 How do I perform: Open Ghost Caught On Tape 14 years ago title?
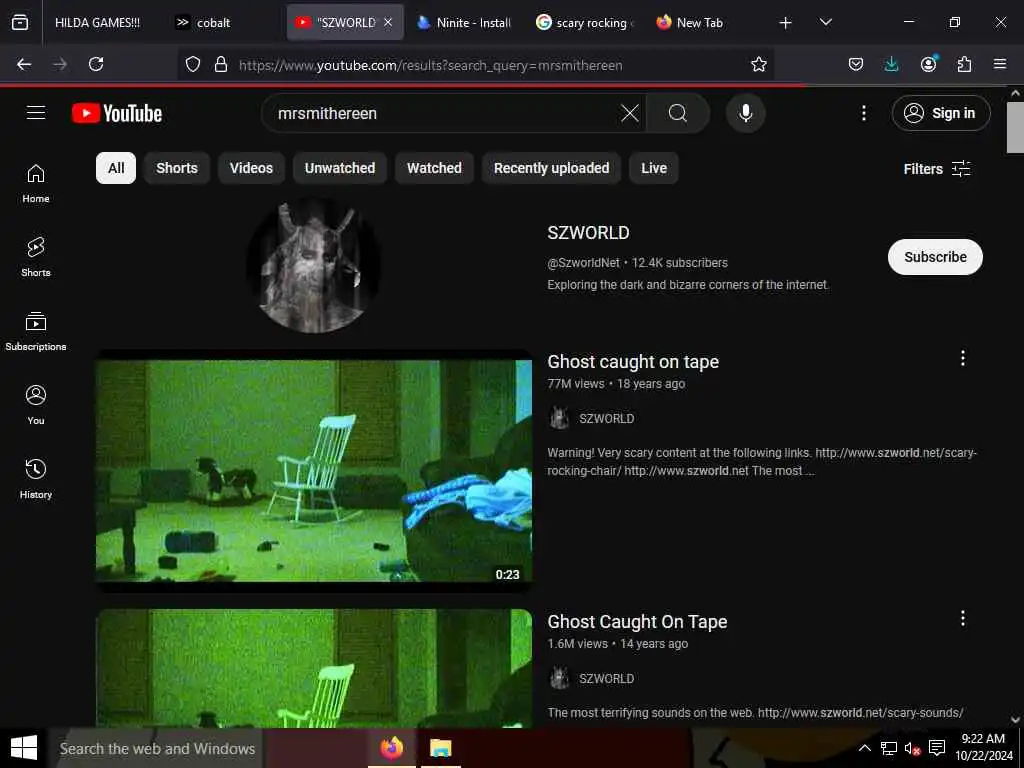click(637, 621)
